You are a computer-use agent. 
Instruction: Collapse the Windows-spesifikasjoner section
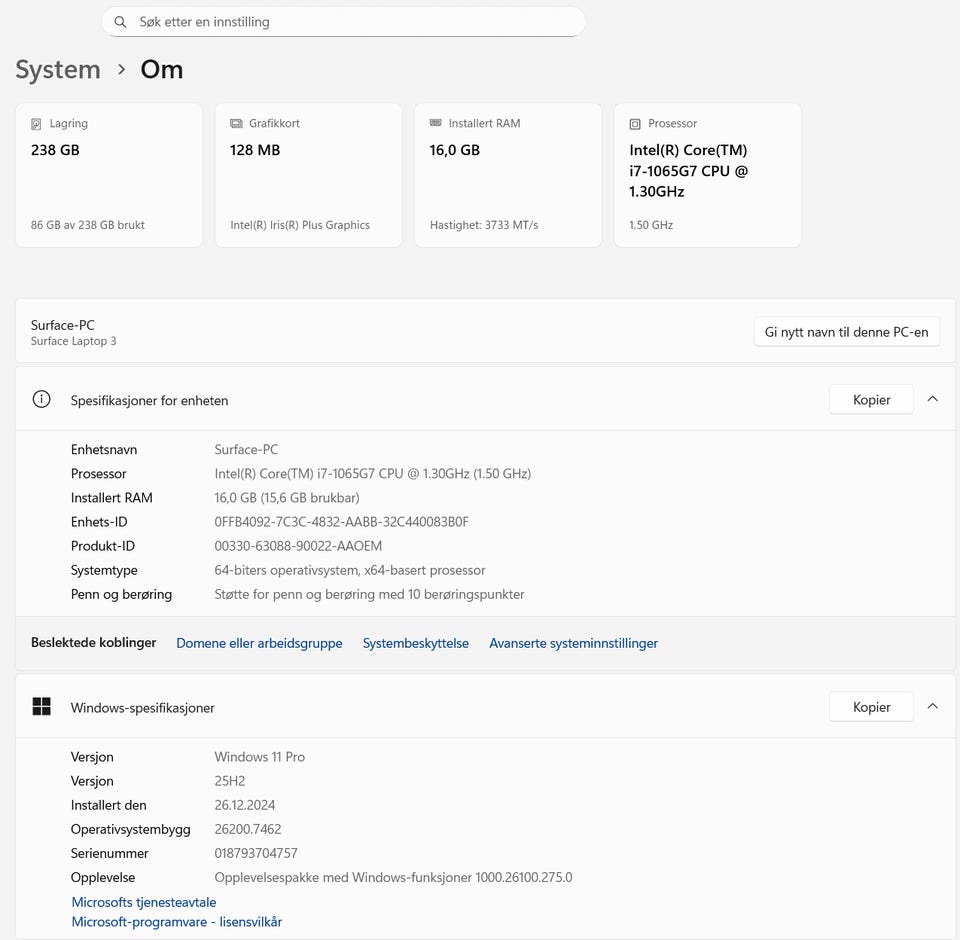tap(932, 706)
